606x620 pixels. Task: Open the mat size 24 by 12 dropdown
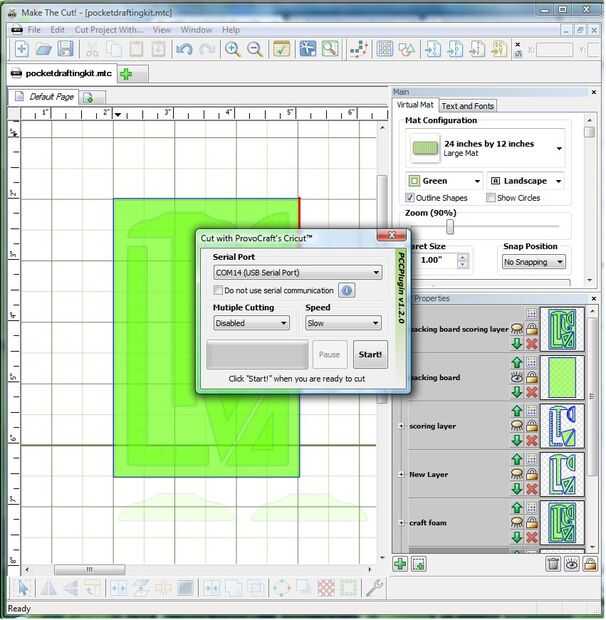pyautogui.click(x=487, y=148)
